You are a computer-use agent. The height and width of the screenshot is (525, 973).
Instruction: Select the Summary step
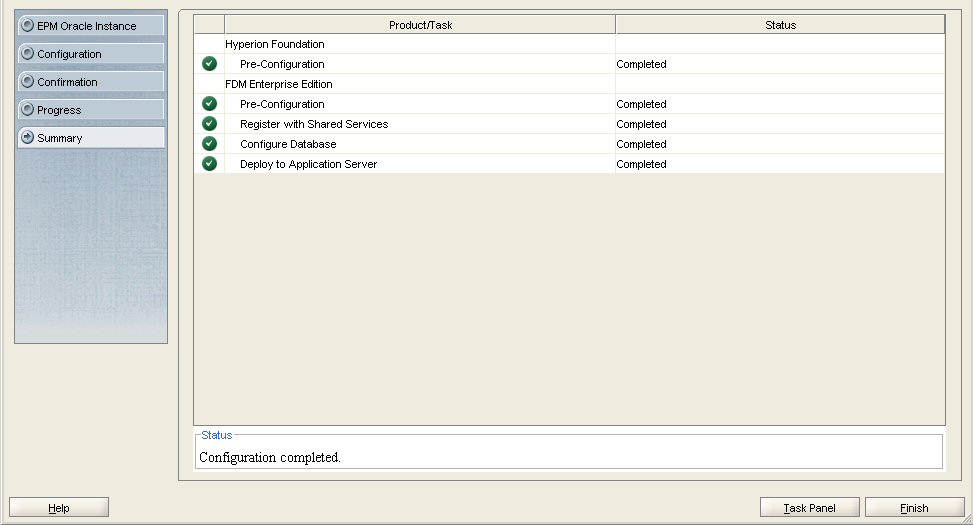[x=91, y=137]
